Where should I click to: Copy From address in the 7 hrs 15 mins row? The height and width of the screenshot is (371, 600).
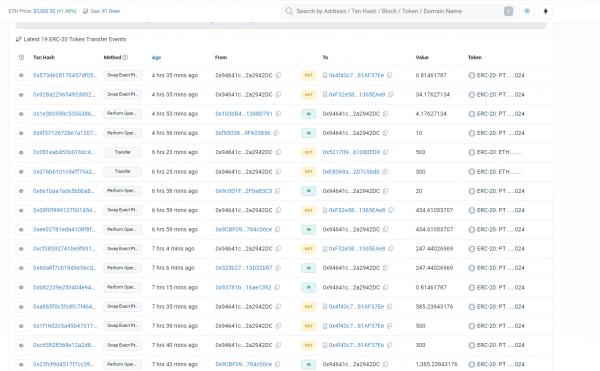(x=277, y=287)
